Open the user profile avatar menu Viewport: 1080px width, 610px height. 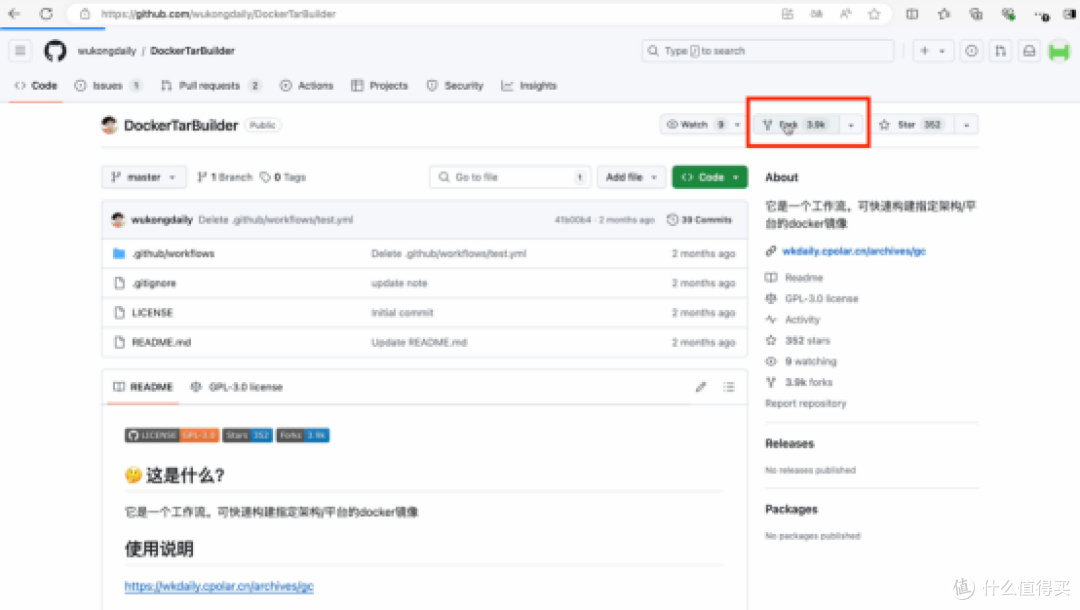(1058, 51)
